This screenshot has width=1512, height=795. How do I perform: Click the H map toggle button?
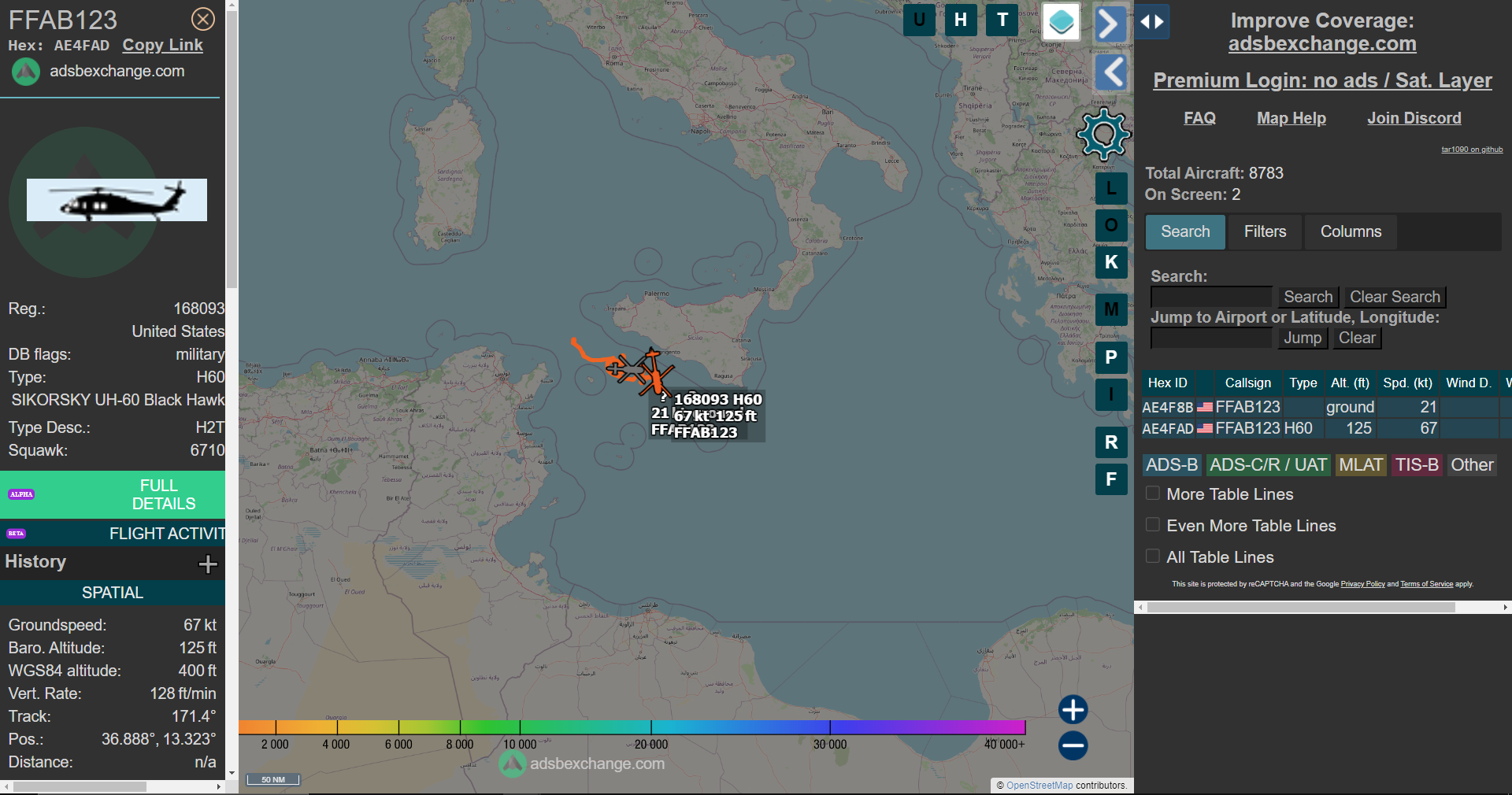click(961, 20)
